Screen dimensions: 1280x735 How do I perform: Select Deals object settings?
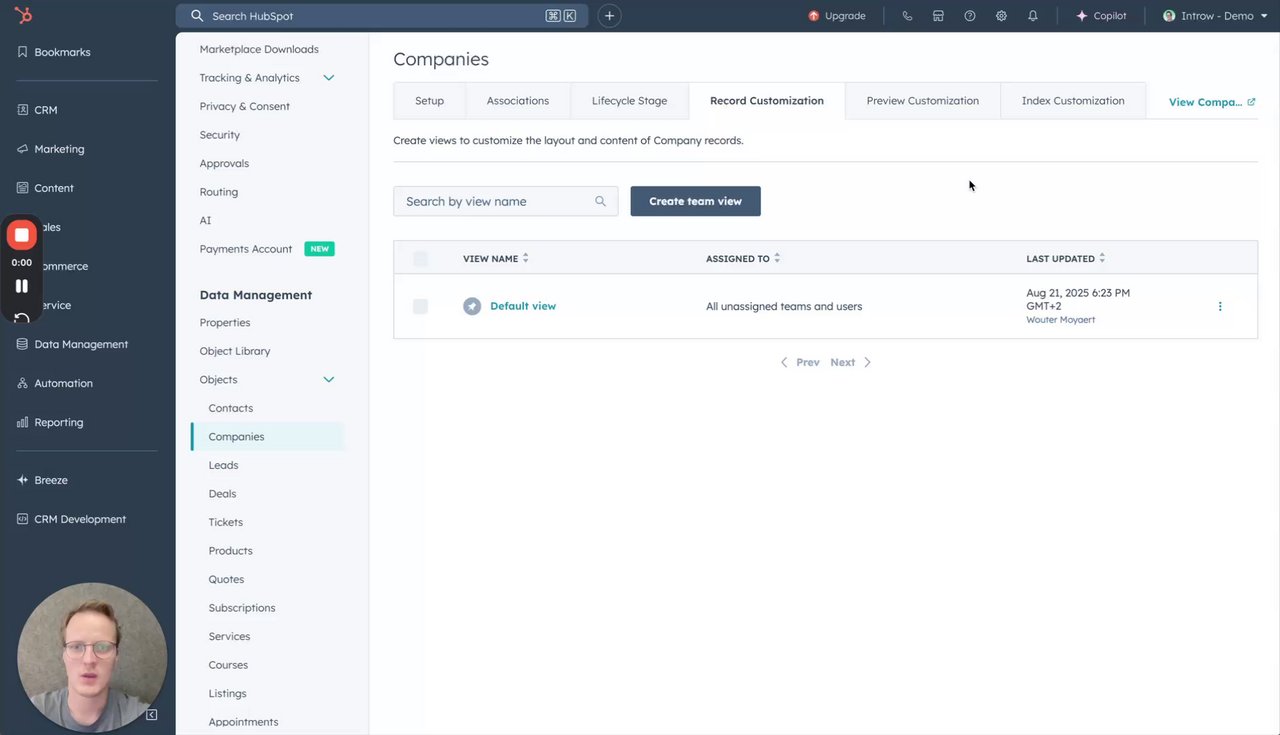click(x=222, y=494)
